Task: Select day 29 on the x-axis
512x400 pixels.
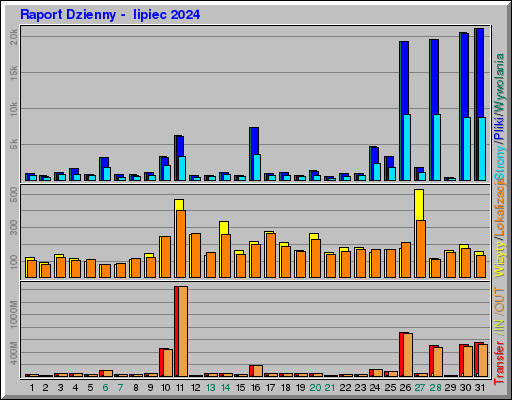Action: tap(450, 388)
